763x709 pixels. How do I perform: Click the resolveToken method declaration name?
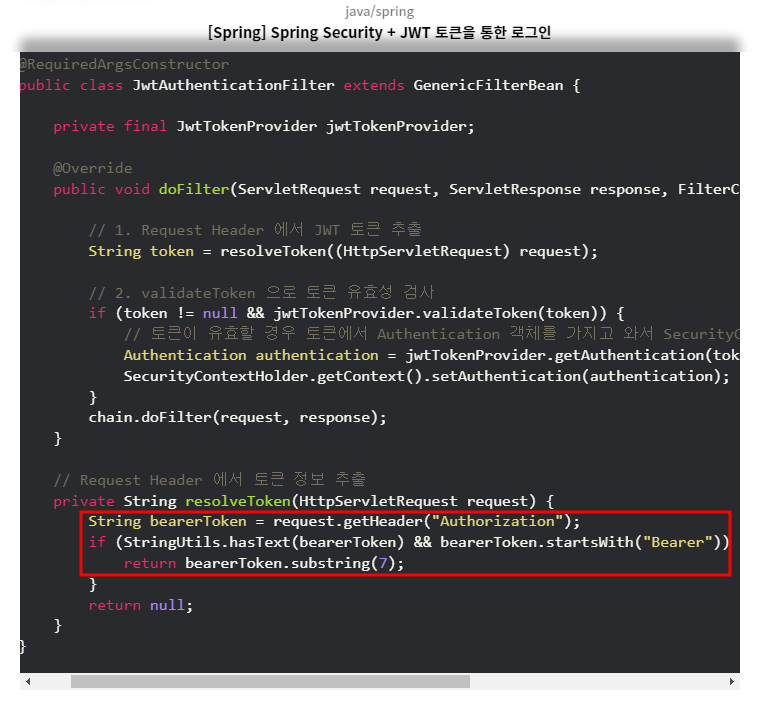tap(238, 501)
